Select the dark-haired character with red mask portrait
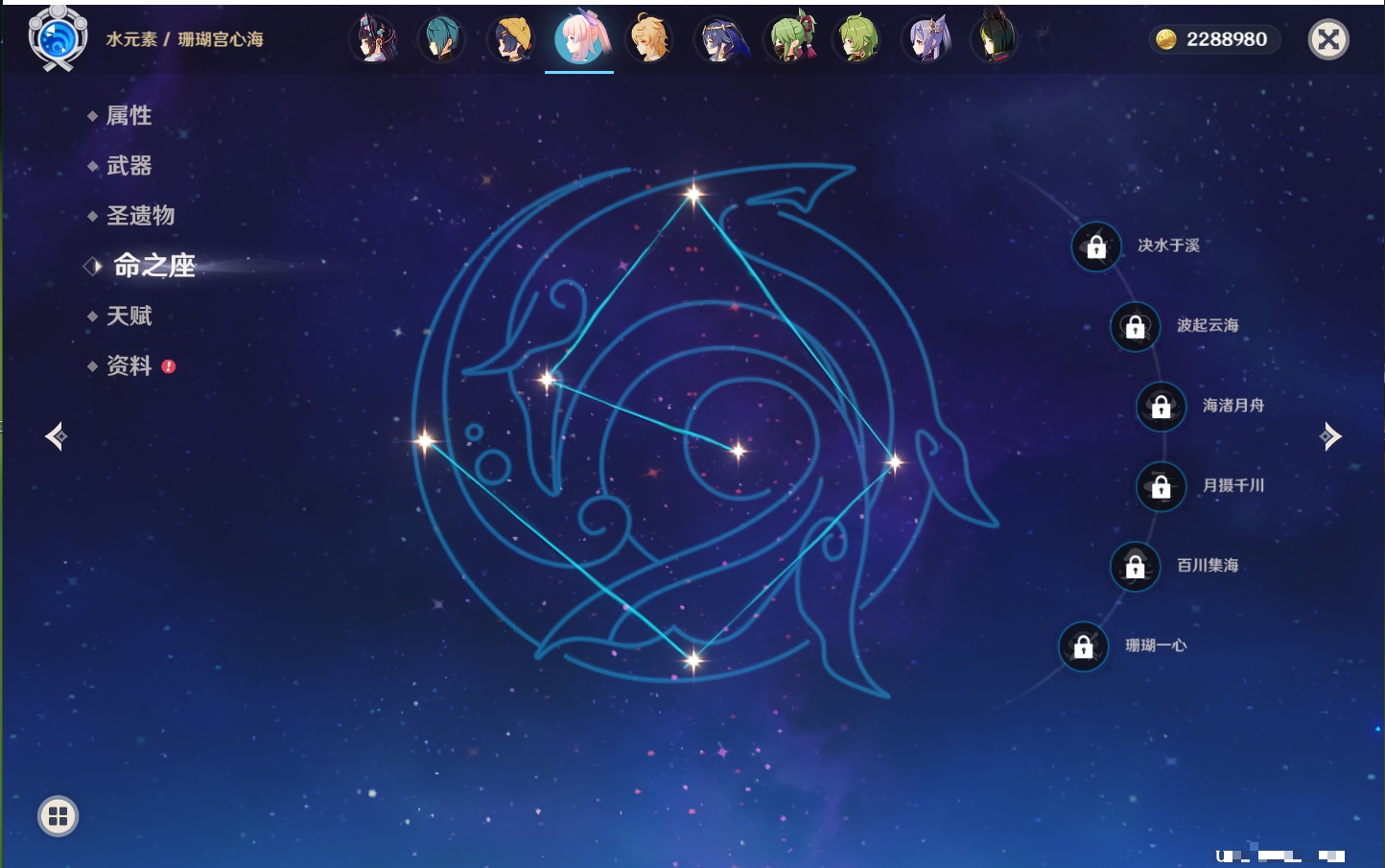 tap(374, 39)
